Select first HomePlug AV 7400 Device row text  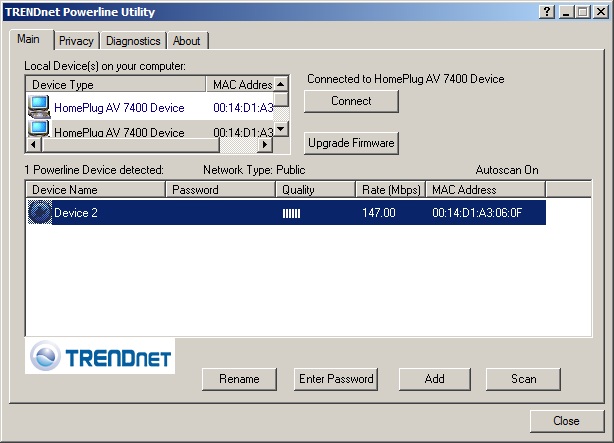(119, 108)
